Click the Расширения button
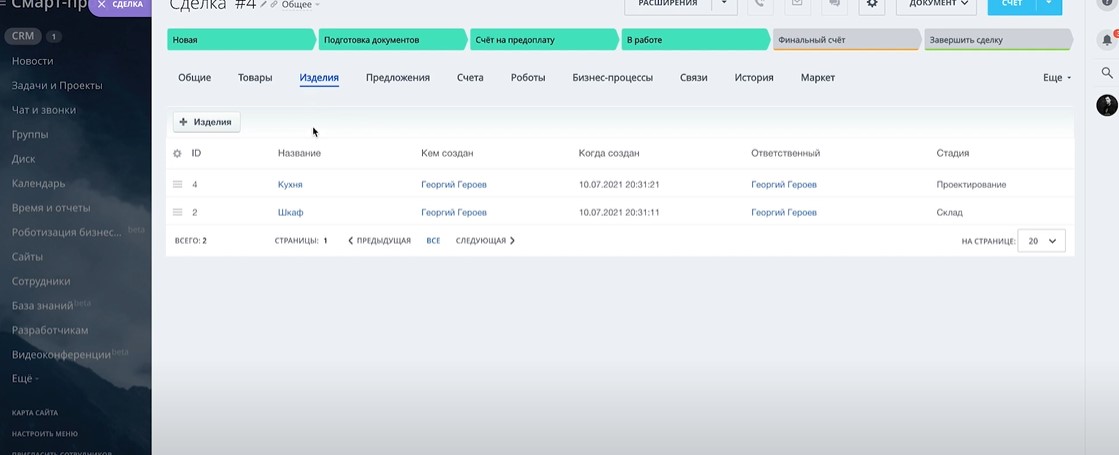 [x=668, y=4]
